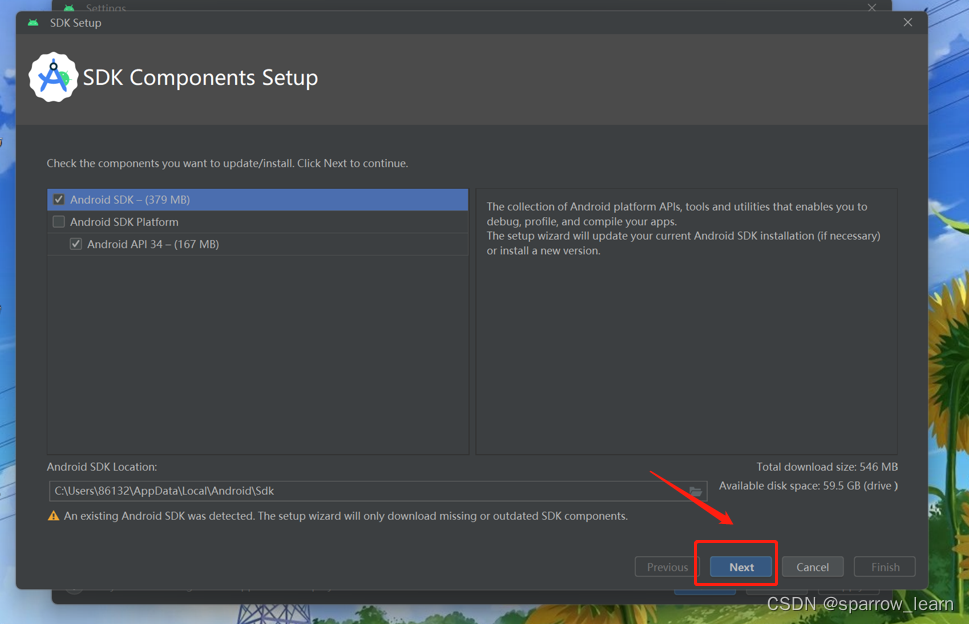Viewport: 969px width, 624px height.
Task: Select the Android SDK Platform row label
Action: click(124, 222)
